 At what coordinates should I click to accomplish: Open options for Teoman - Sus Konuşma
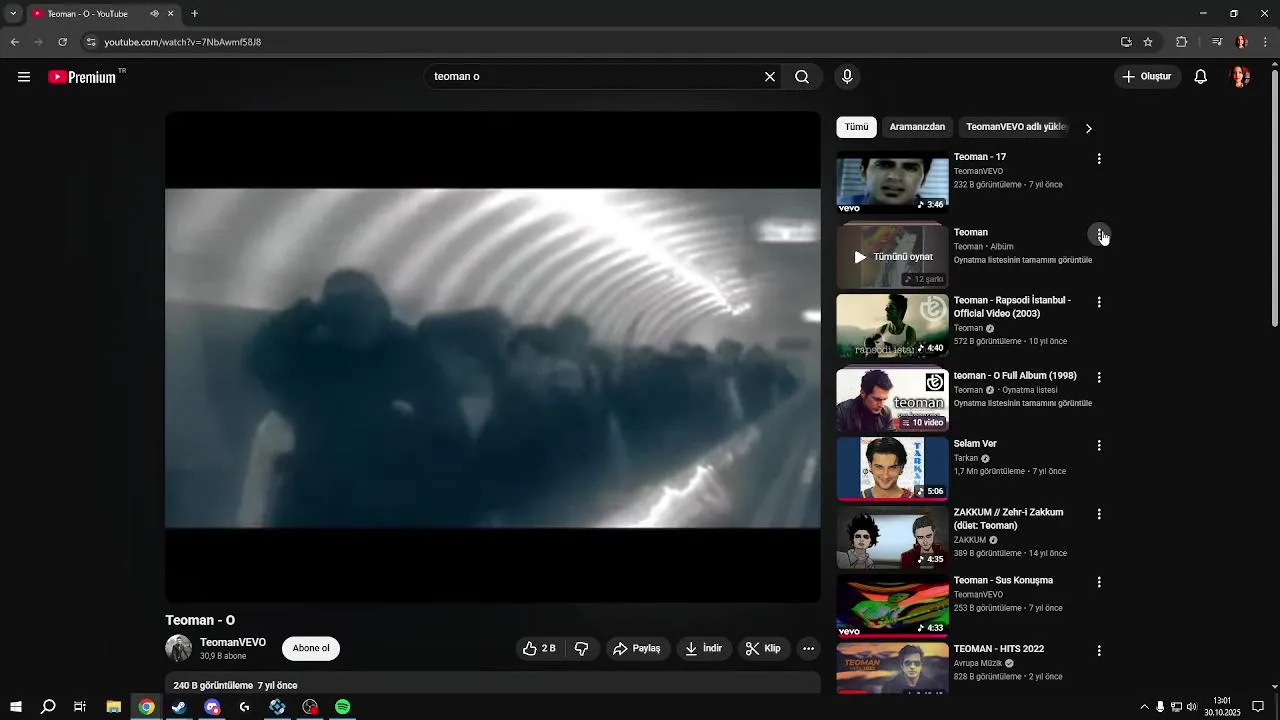tap(1099, 582)
